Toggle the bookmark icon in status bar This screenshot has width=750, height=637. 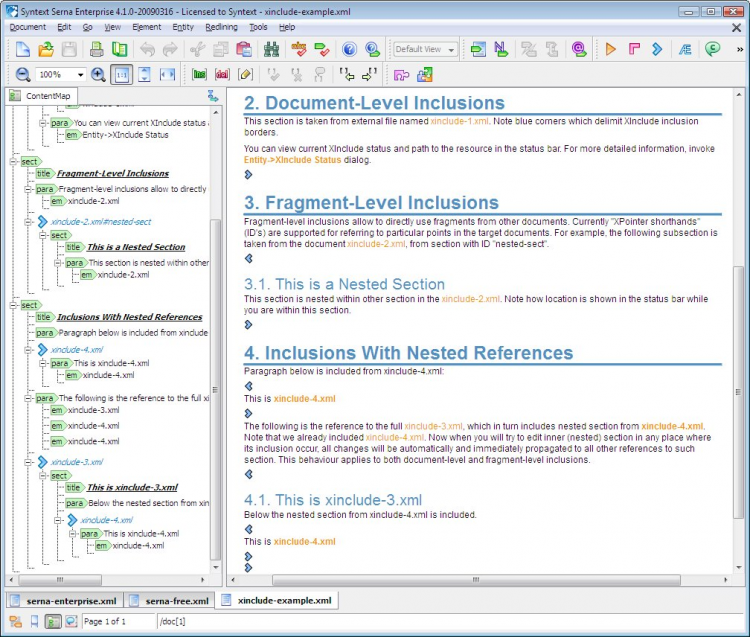[34, 621]
